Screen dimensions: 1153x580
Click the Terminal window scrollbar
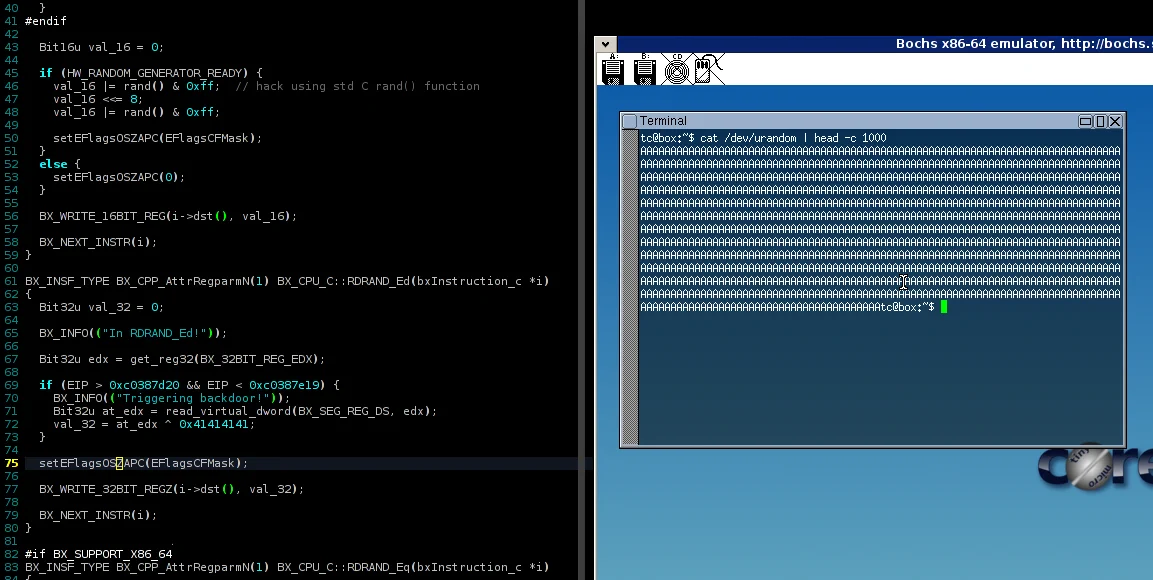click(629, 287)
